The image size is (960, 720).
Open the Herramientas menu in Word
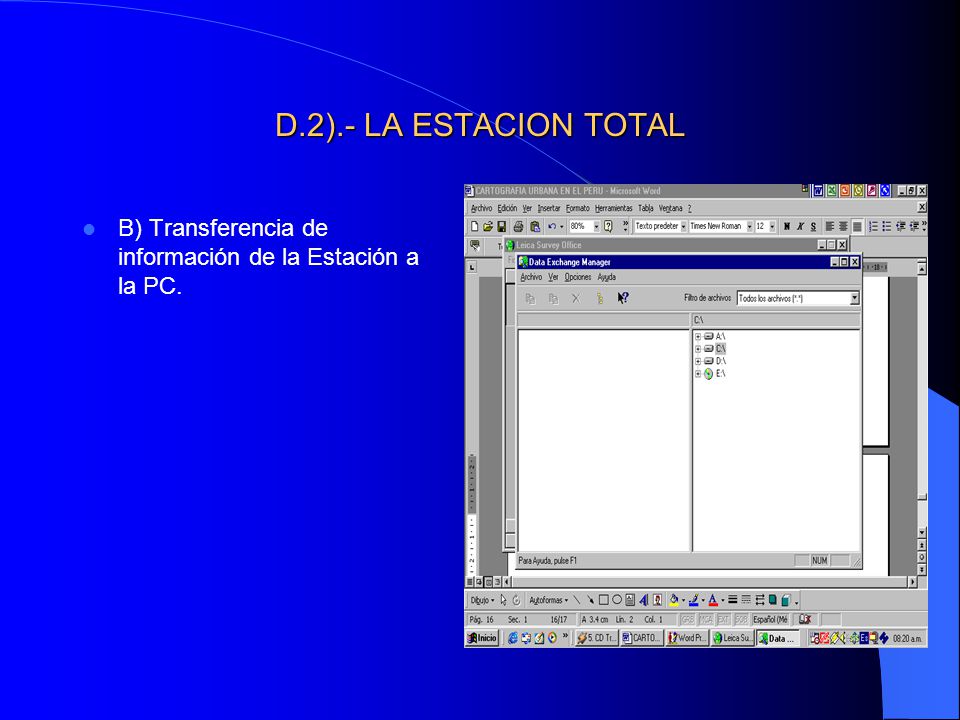coord(613,208)
